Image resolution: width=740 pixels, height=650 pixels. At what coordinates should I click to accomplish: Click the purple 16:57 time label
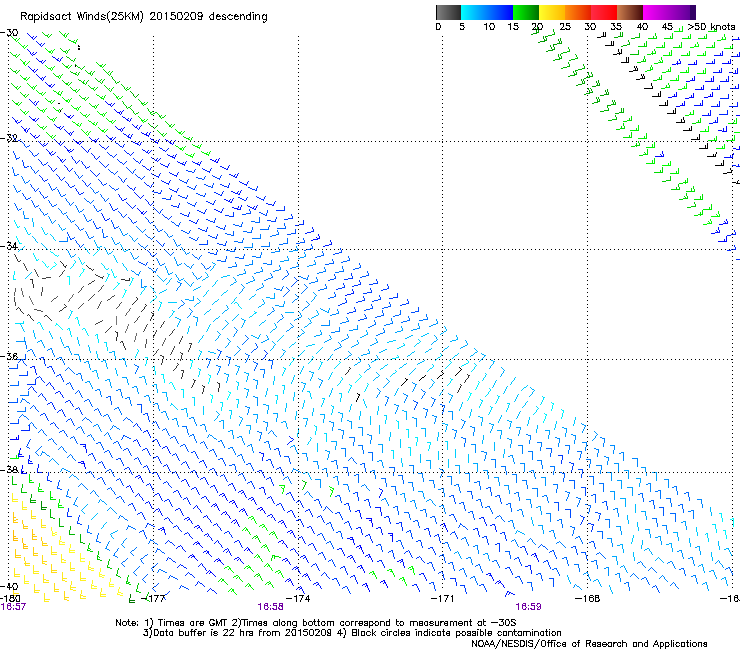click(x=13, y=607)
